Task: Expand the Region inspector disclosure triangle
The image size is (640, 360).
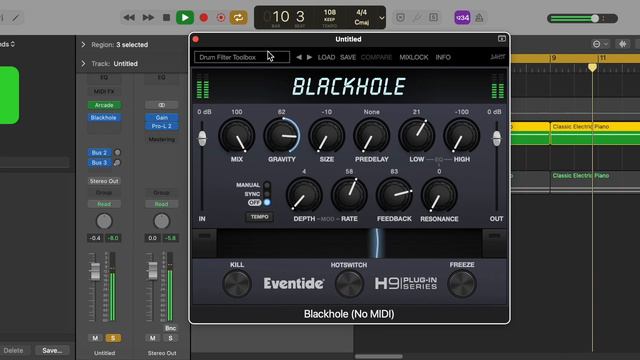Action: 83,44
